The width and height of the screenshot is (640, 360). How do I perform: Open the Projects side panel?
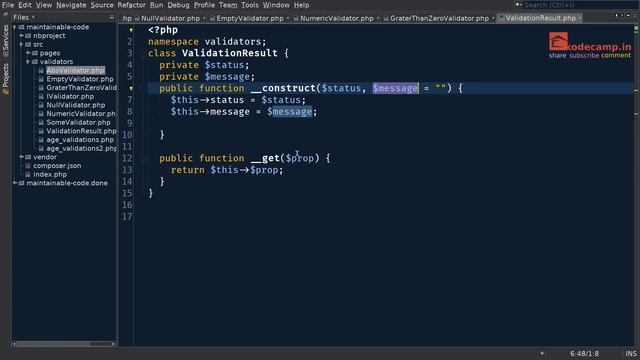click(x=5, y=78)
